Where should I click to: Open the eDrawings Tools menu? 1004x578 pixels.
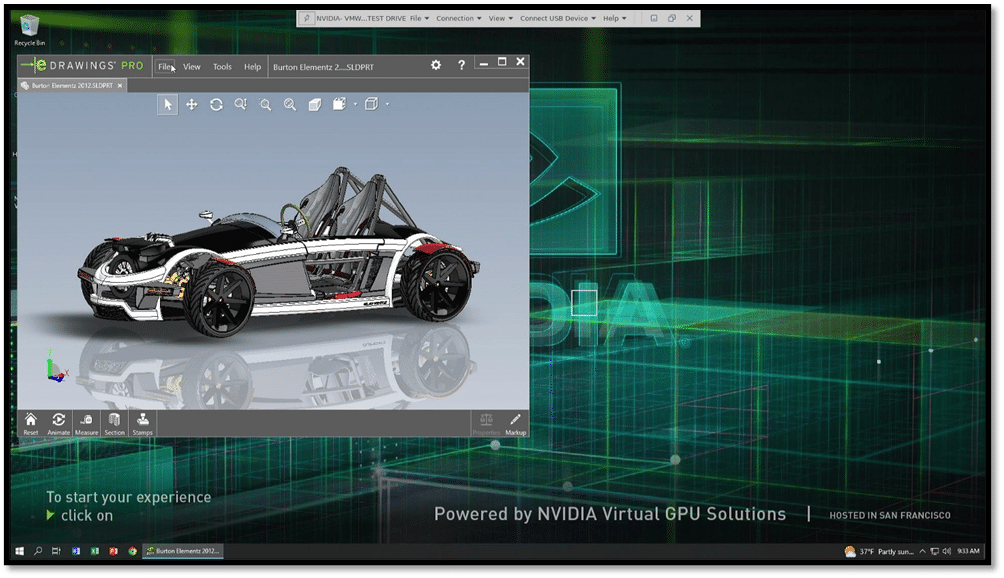point(222,67)
